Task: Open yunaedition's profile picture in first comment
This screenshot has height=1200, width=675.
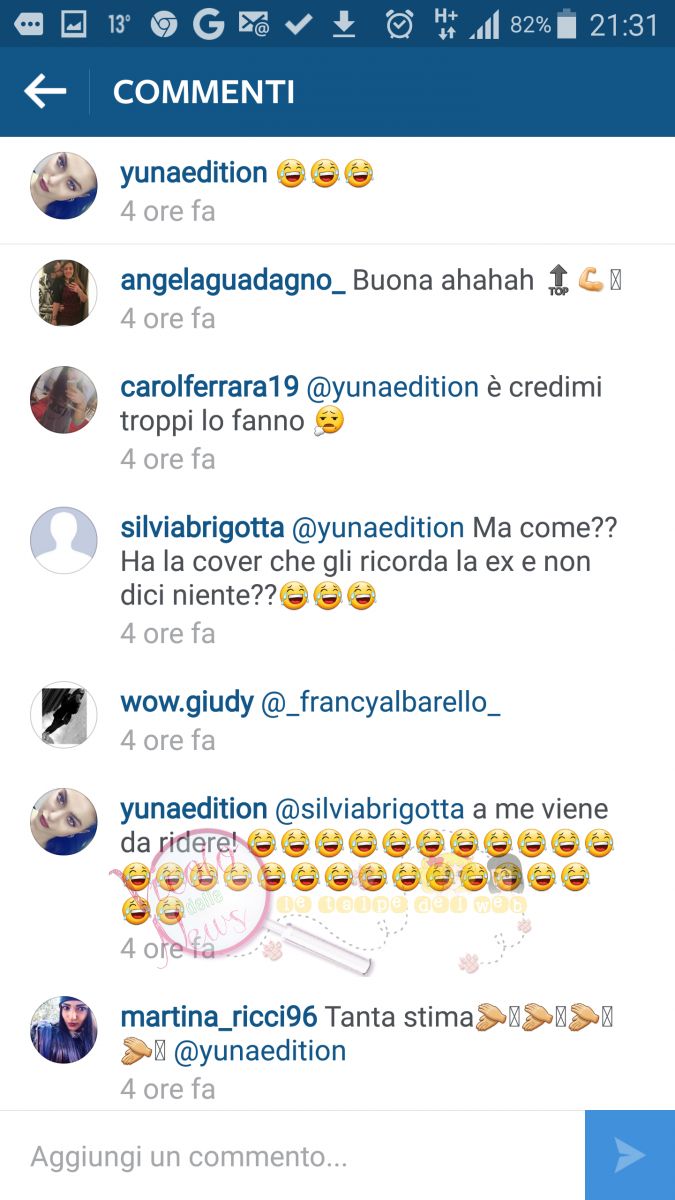Action: coord(64,185)
